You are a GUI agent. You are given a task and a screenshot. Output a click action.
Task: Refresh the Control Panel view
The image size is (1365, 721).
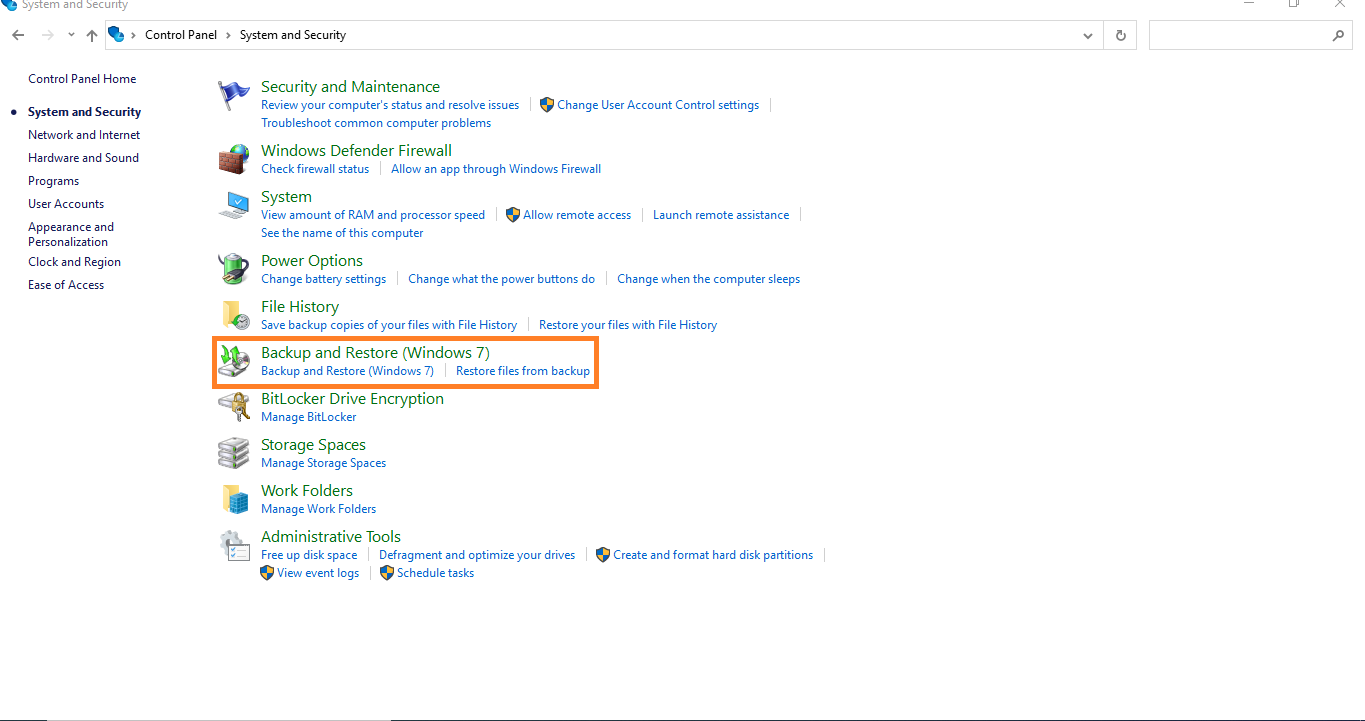1120,35
